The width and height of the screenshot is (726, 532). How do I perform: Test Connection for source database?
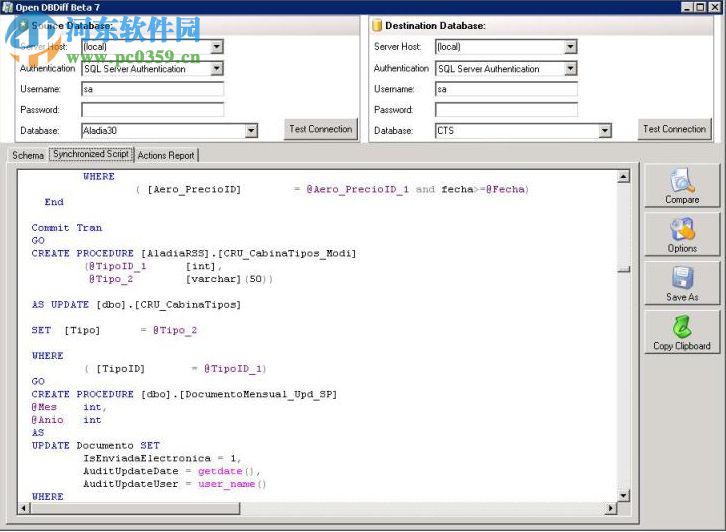coord(321,129)
